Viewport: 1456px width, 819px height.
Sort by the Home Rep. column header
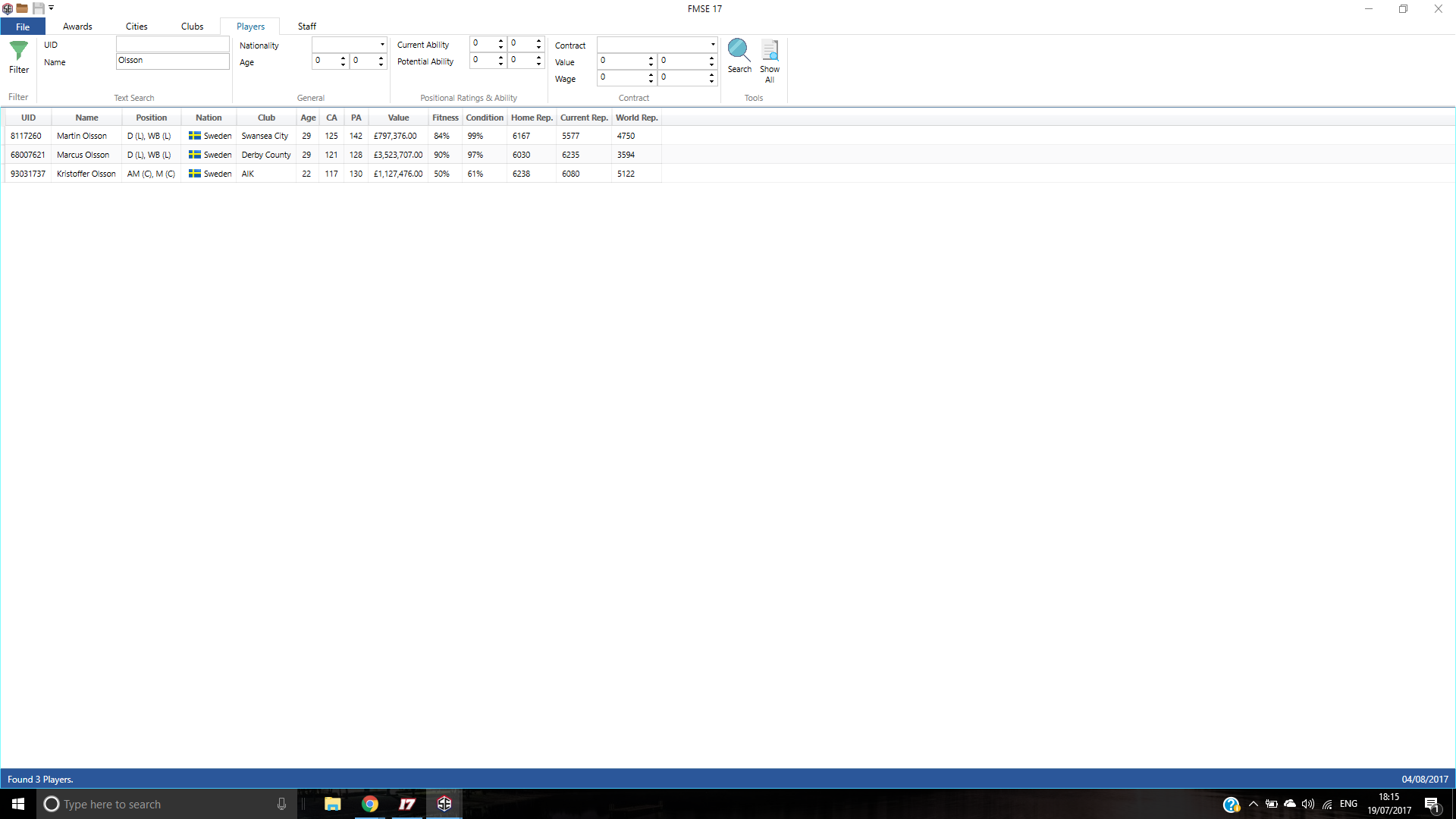(532, 118)
